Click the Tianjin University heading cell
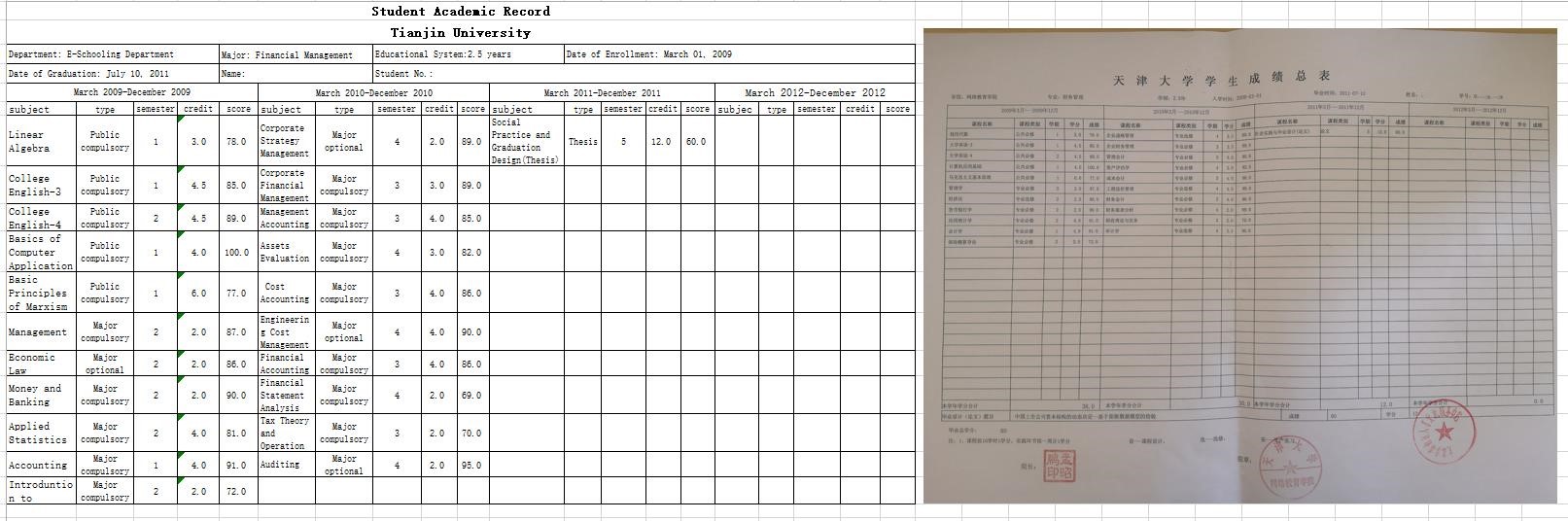Image resolution: width=1568 pixels, height=521 pixels. 460,33
